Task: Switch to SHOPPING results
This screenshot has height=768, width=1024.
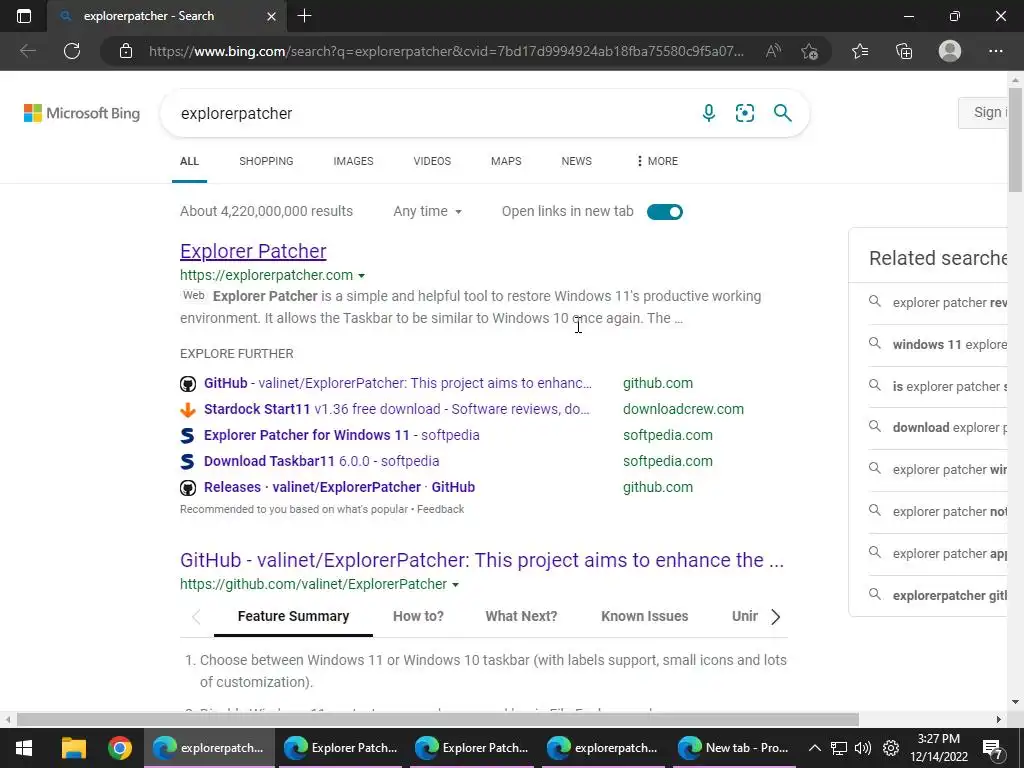Action: pyautogui.click(x=266, y=161)
